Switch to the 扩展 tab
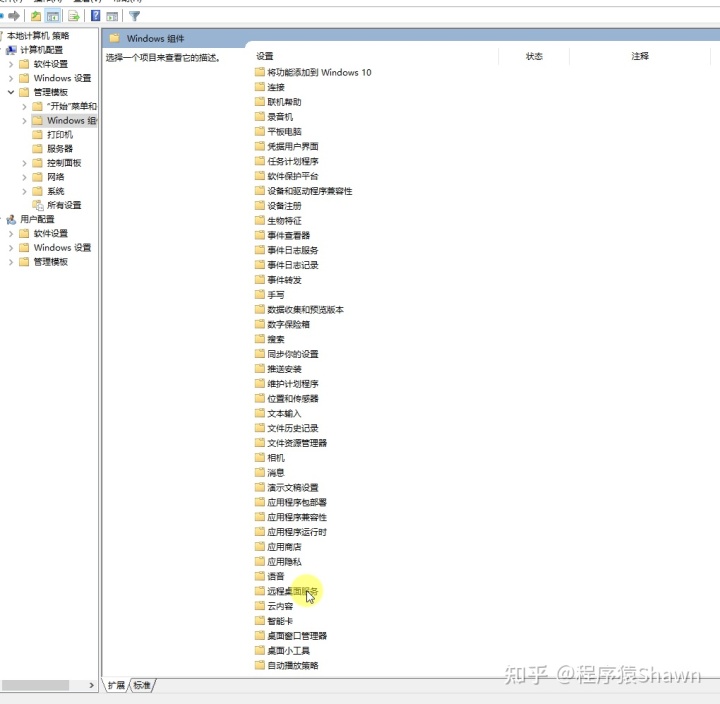 click(x=116, y=685)
